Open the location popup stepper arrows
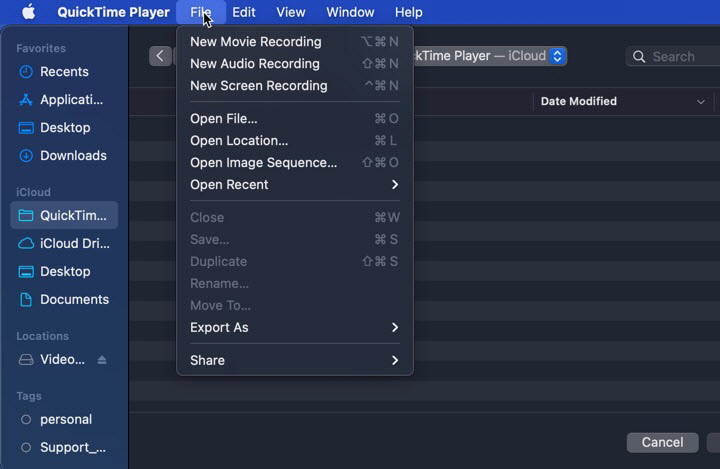720x469 pixels. click(x=557, y=56)
